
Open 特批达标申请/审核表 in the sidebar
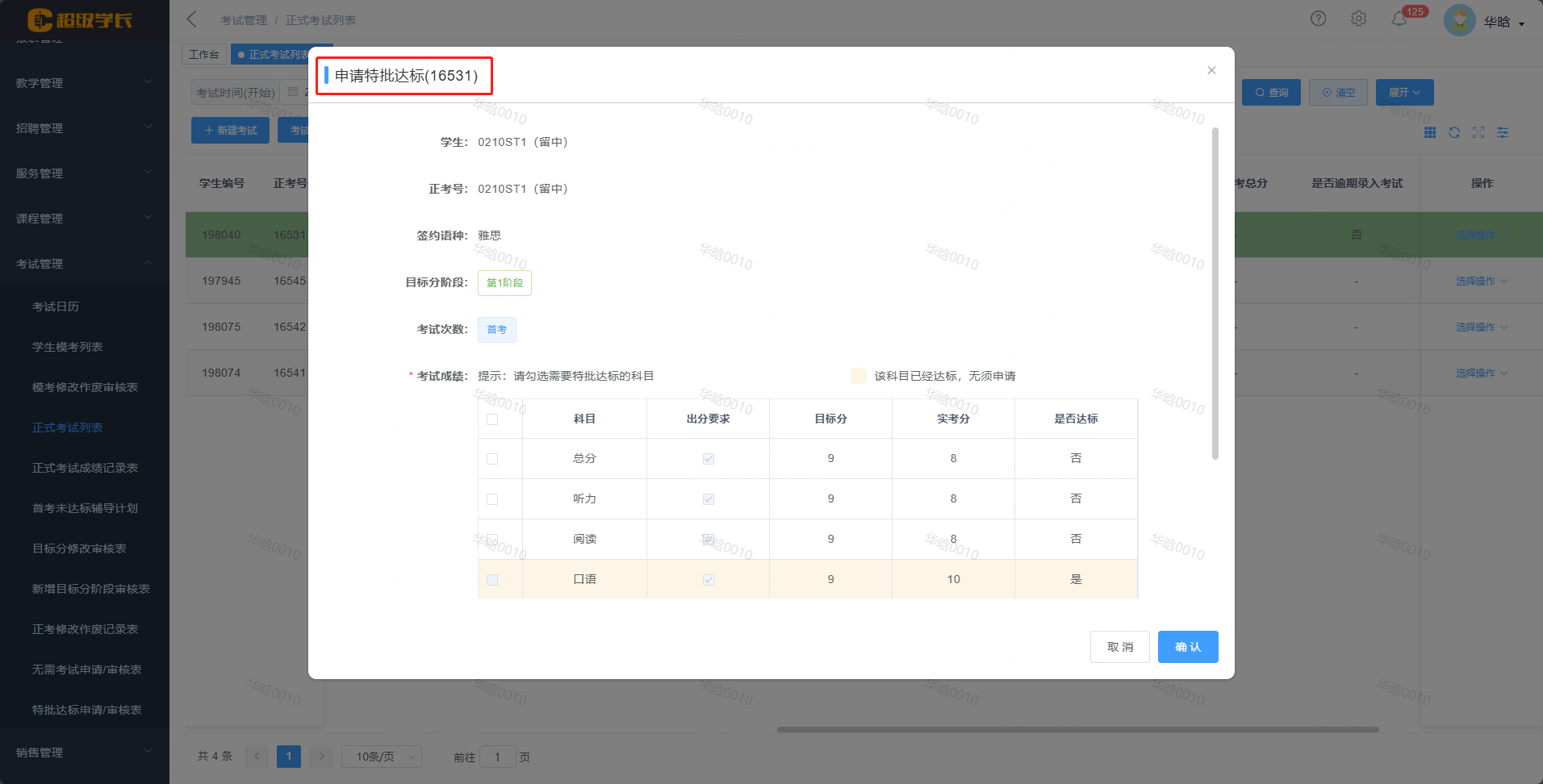pyautogui.click(x=86, y=710)
